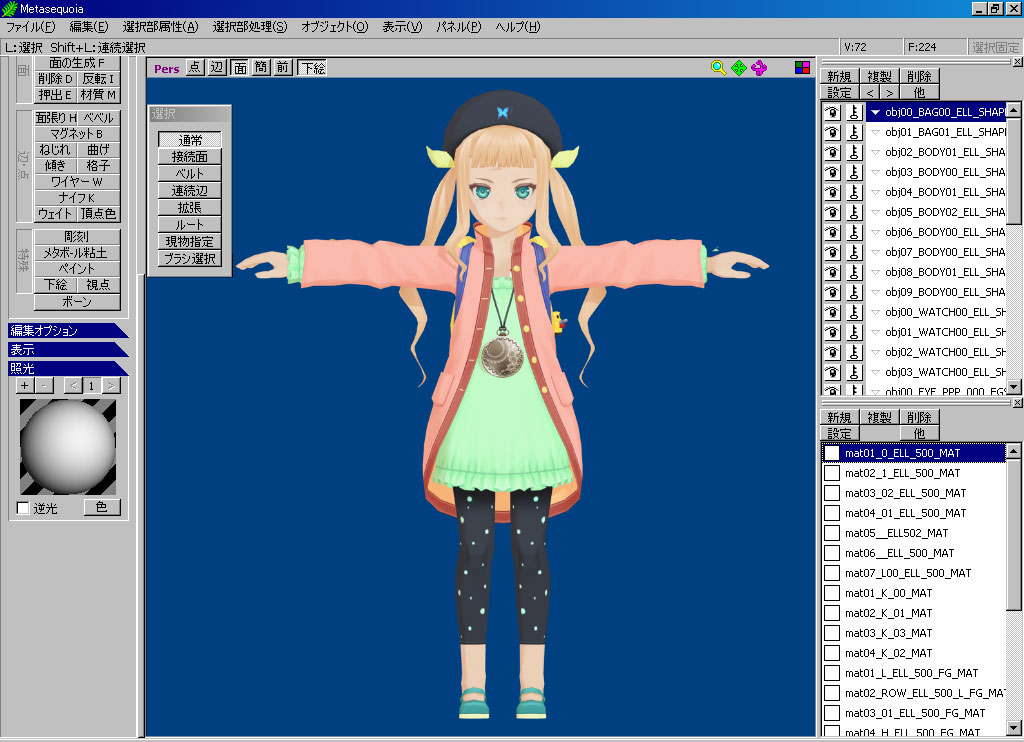Toggle the triangle beside obj05_BODY02
The width and height of the screenshot is (1024, 742).
coord(875,212)
